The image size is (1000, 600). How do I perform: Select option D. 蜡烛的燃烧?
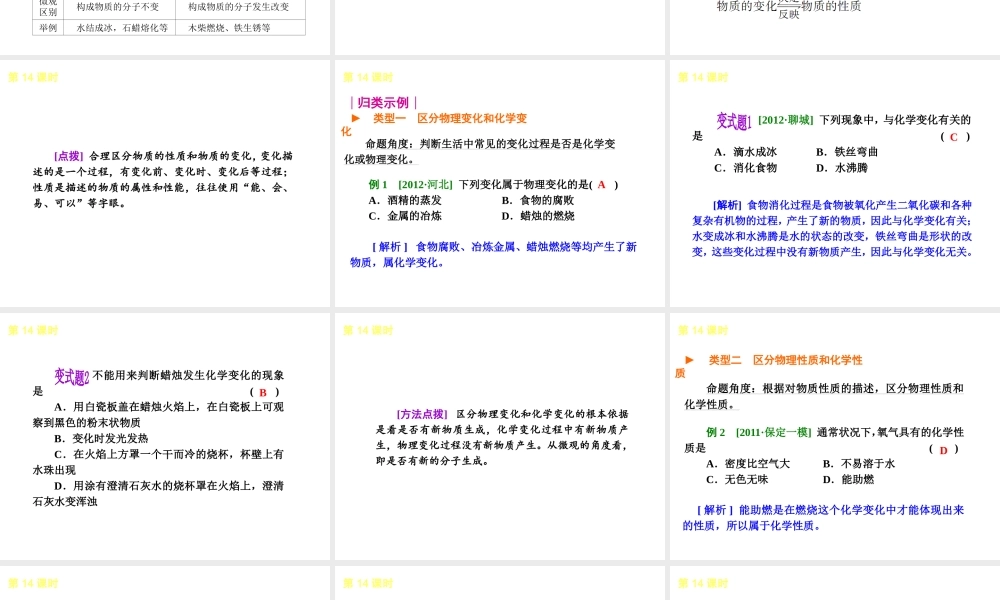(538, 216)
